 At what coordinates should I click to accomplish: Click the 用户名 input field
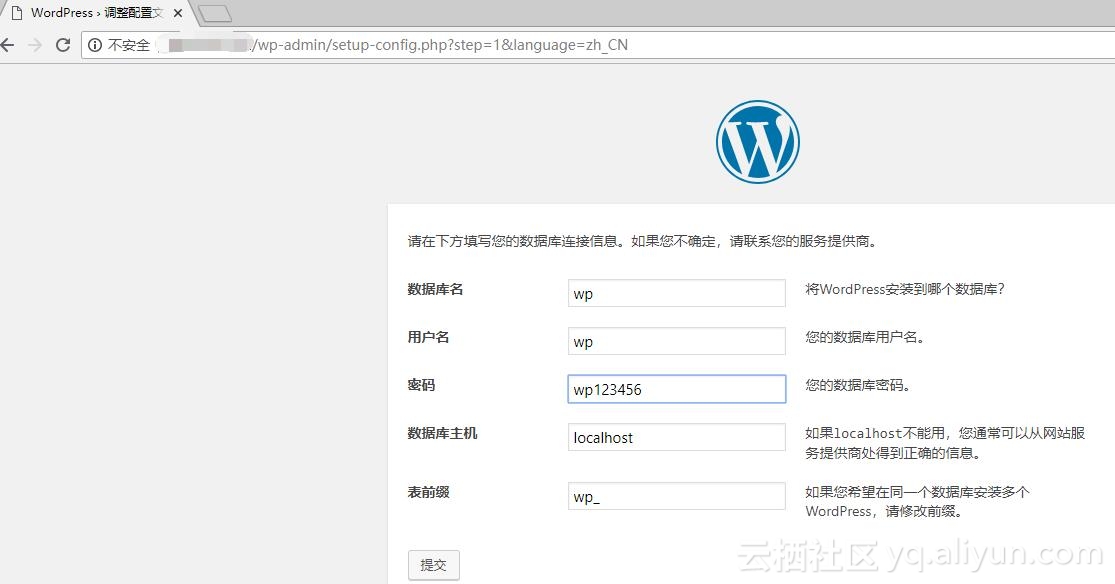[x=676, y=341]
